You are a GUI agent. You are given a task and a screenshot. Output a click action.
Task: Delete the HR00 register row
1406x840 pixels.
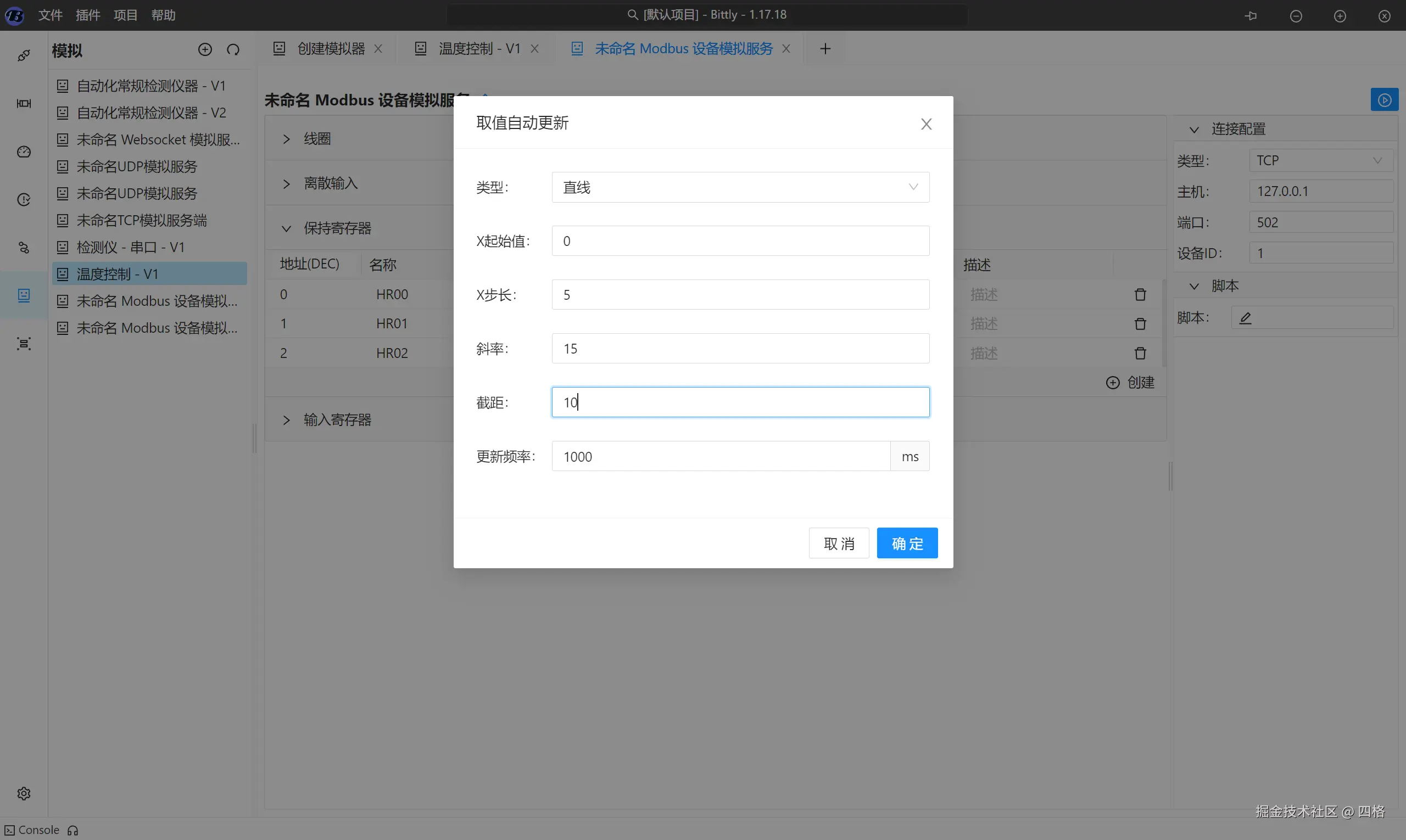(1140, 295)
